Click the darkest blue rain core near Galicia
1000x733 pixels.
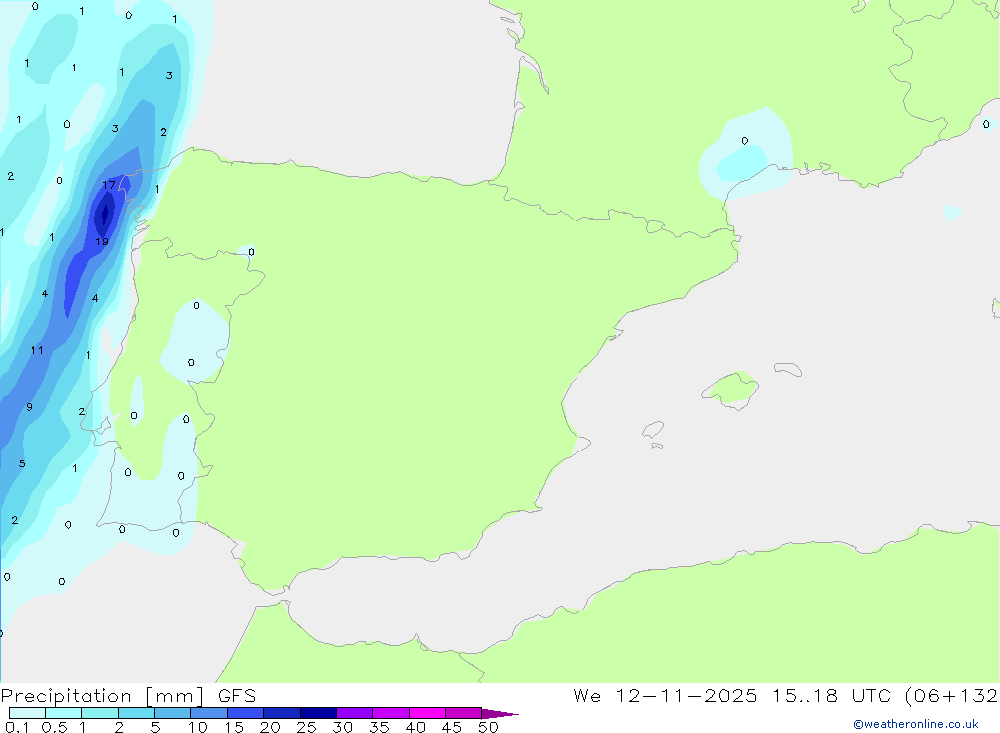pos(105,214)
